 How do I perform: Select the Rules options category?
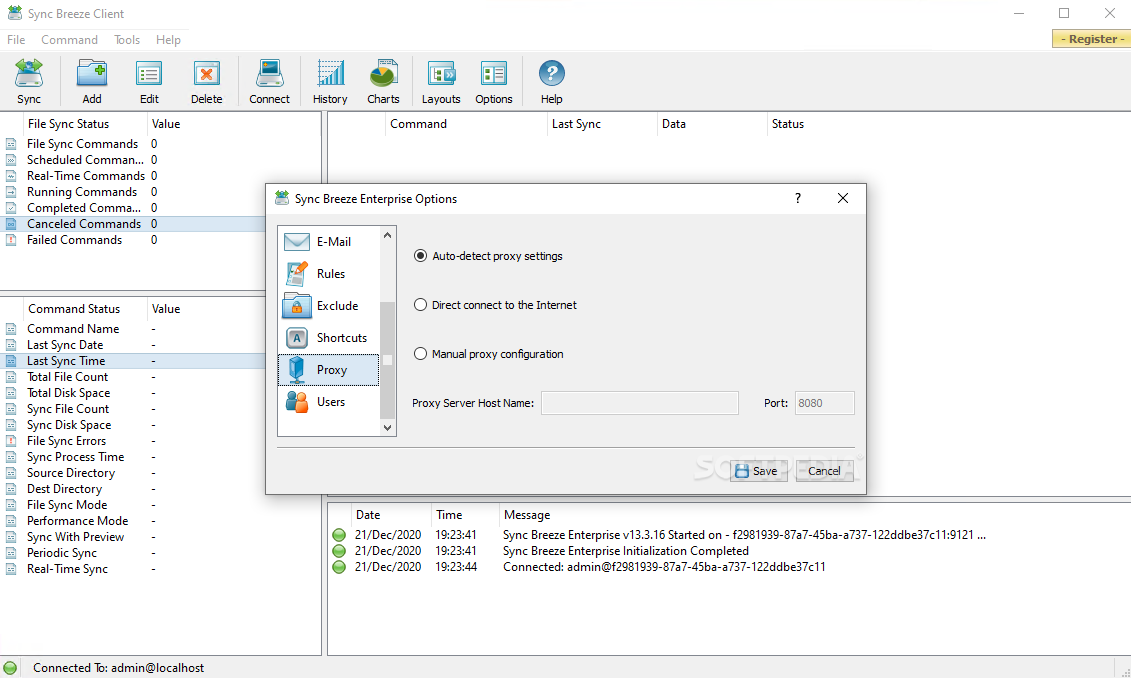tap(329, 273)
